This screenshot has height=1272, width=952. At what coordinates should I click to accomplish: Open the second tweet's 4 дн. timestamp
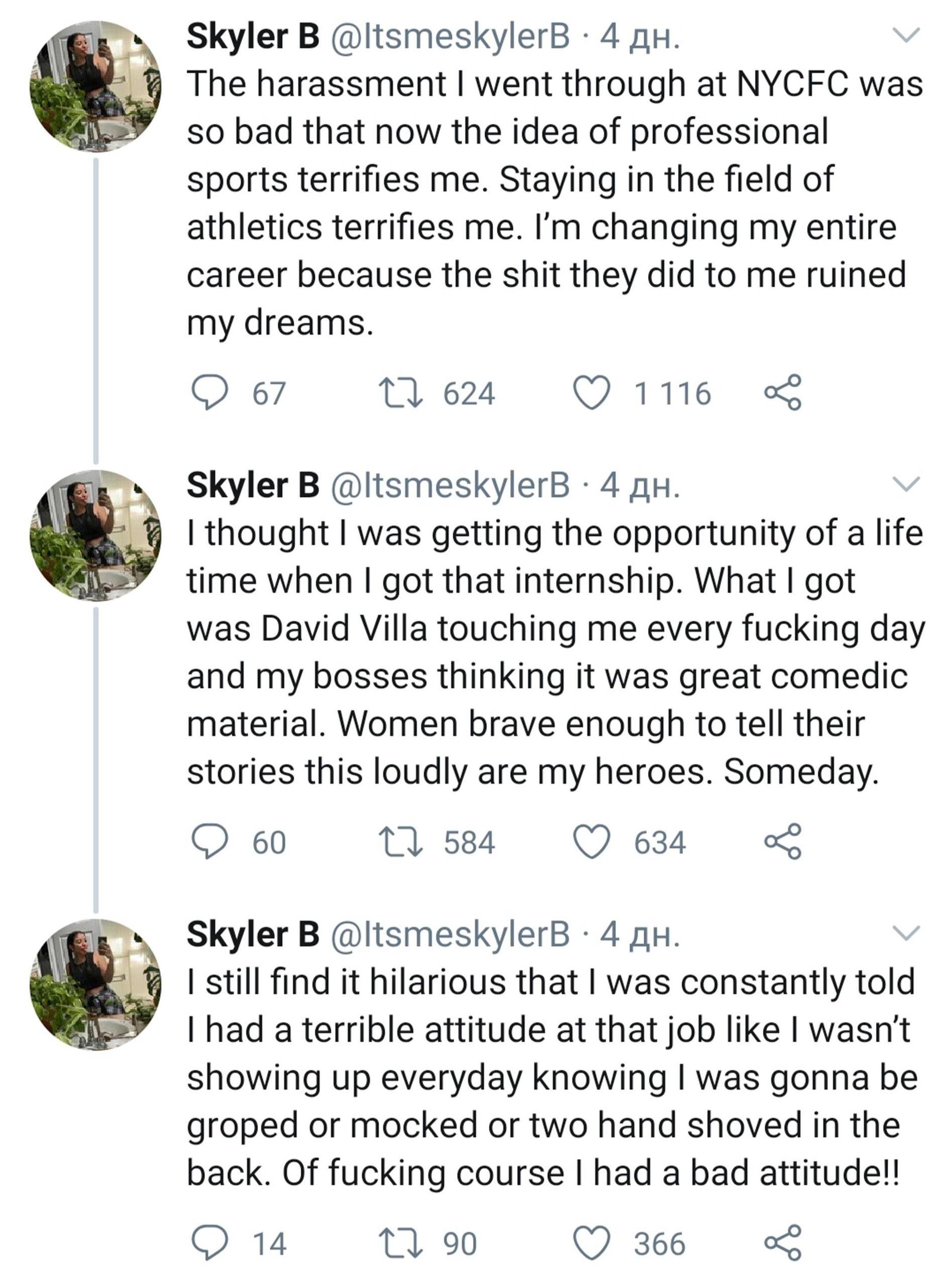640,486
